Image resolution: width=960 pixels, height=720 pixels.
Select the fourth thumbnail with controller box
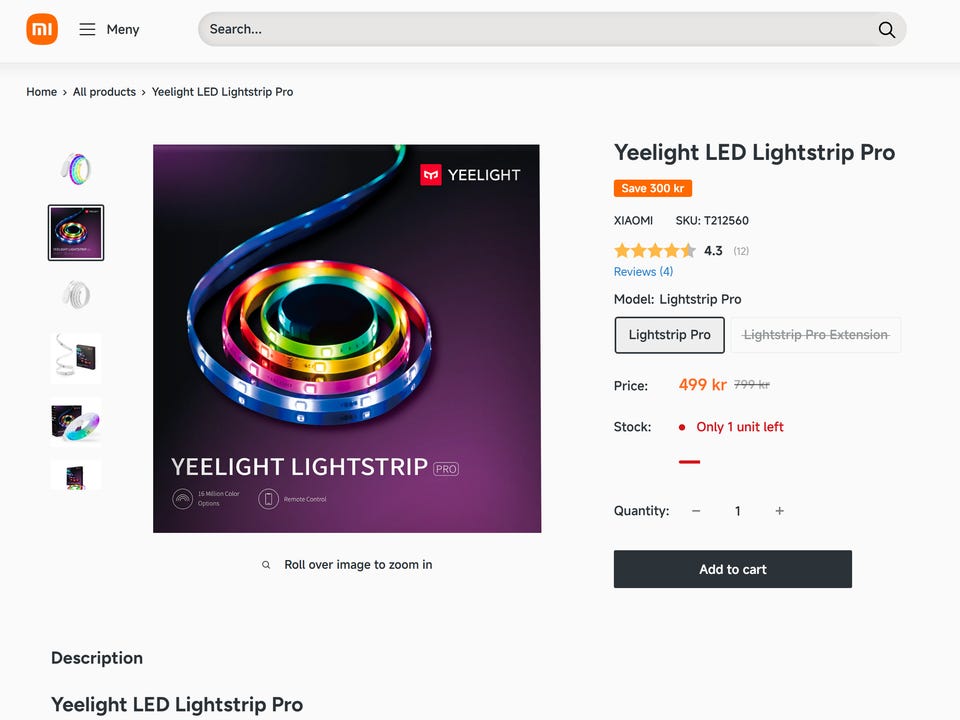click(76, 357)
